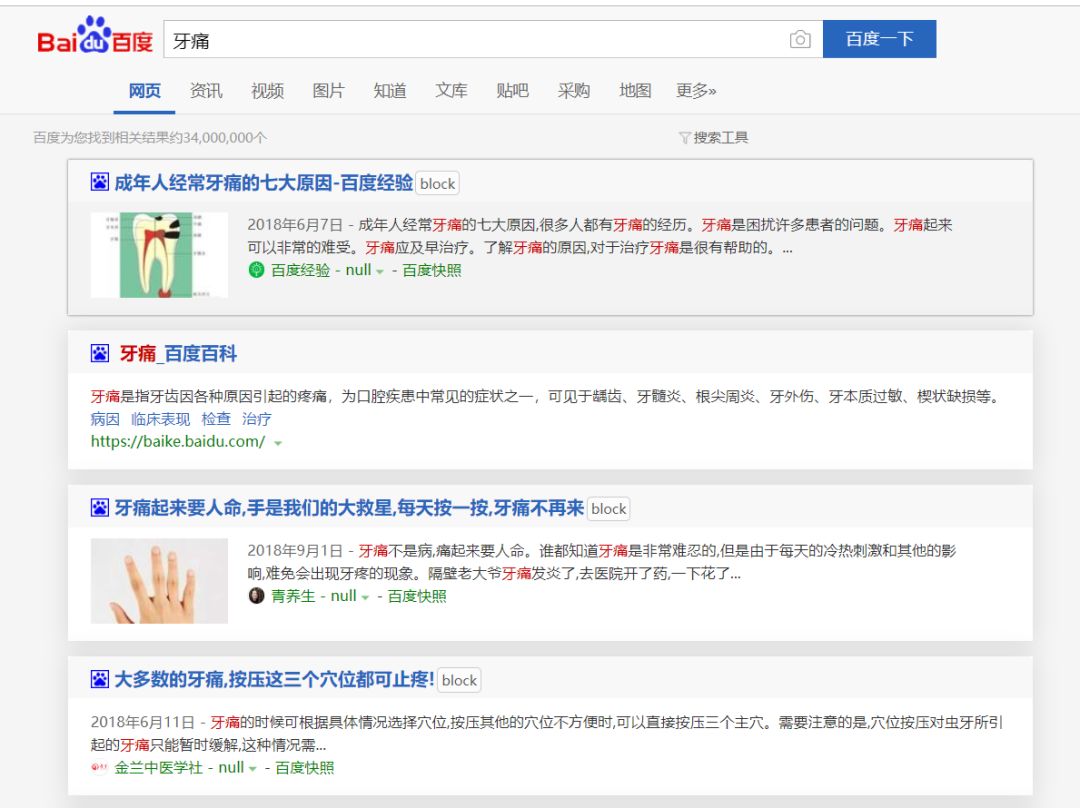This screenshot has height=808, width=1080.
Task: Switch to the 视频 tab
Action: (x=267, y=91)
